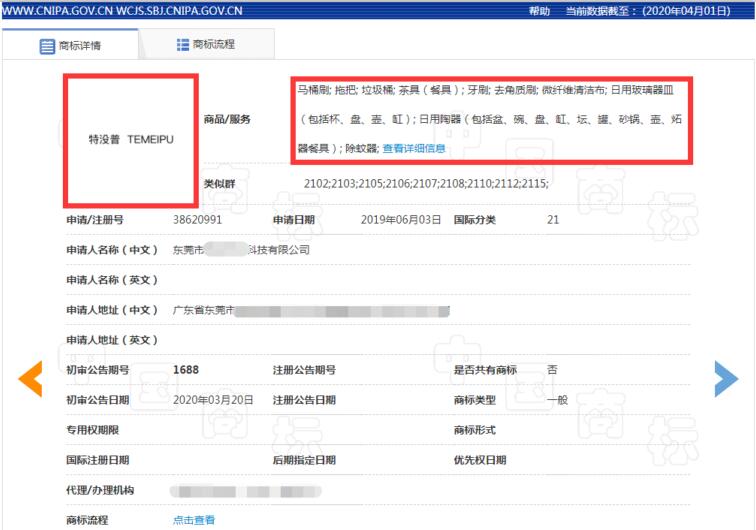The width and height of the screenshot is (756, 530).
Task: Select announcement date 2020年03月20日
Action: (x=213, y=400)
